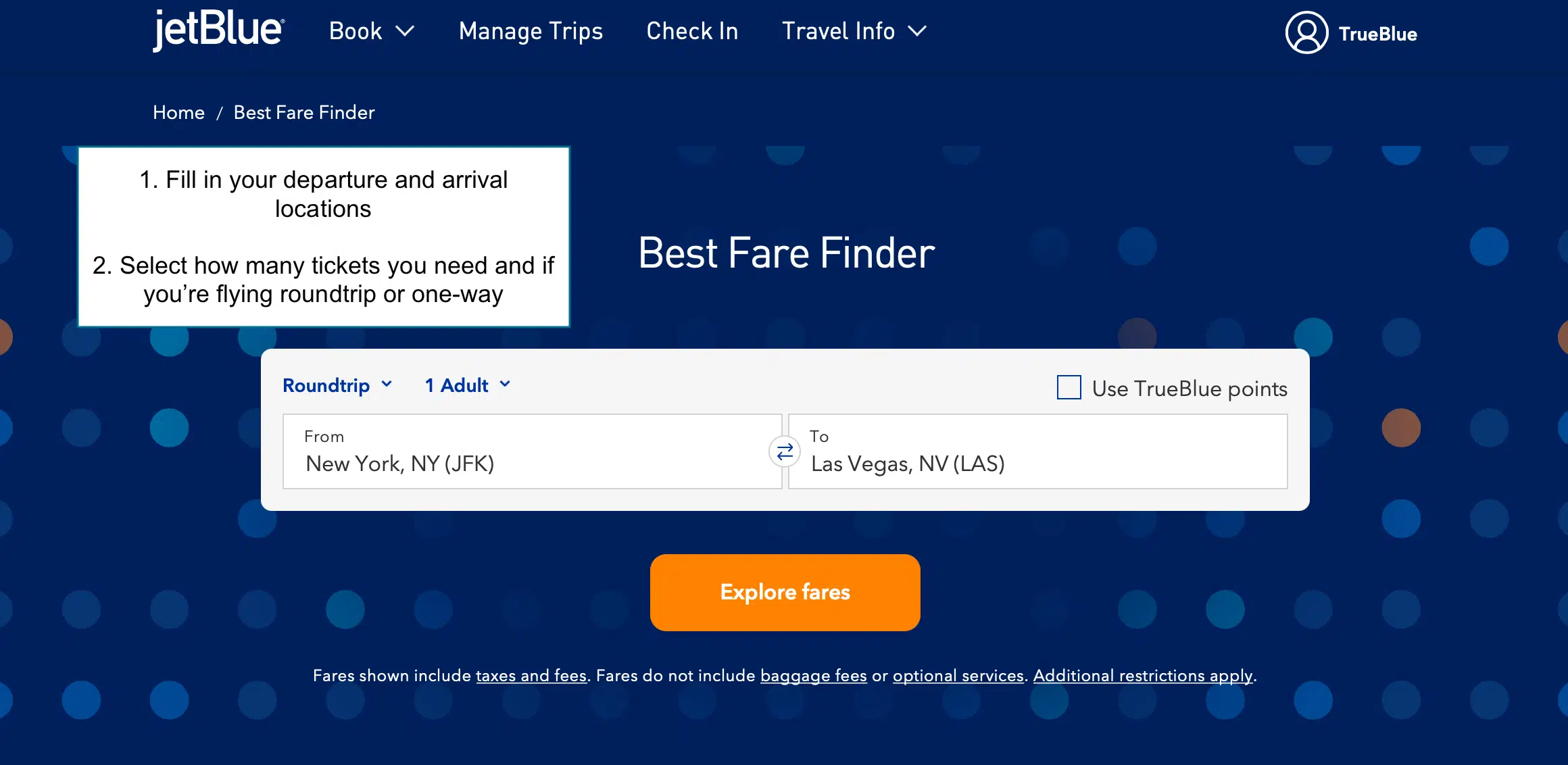Open the optional services link
1568x765 pixels.
click(x=958, y=675)
